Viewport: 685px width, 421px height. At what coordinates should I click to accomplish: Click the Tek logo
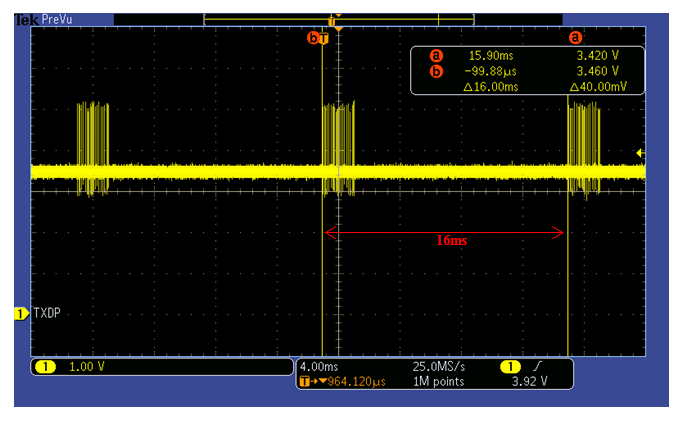point(26,20)
